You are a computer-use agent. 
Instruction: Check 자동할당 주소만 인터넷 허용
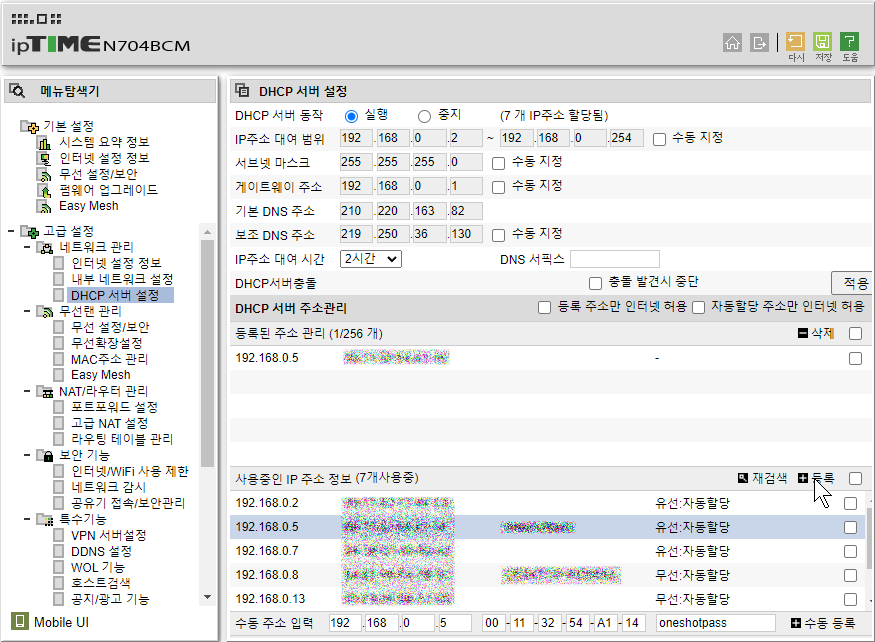(x=698, y=307)
